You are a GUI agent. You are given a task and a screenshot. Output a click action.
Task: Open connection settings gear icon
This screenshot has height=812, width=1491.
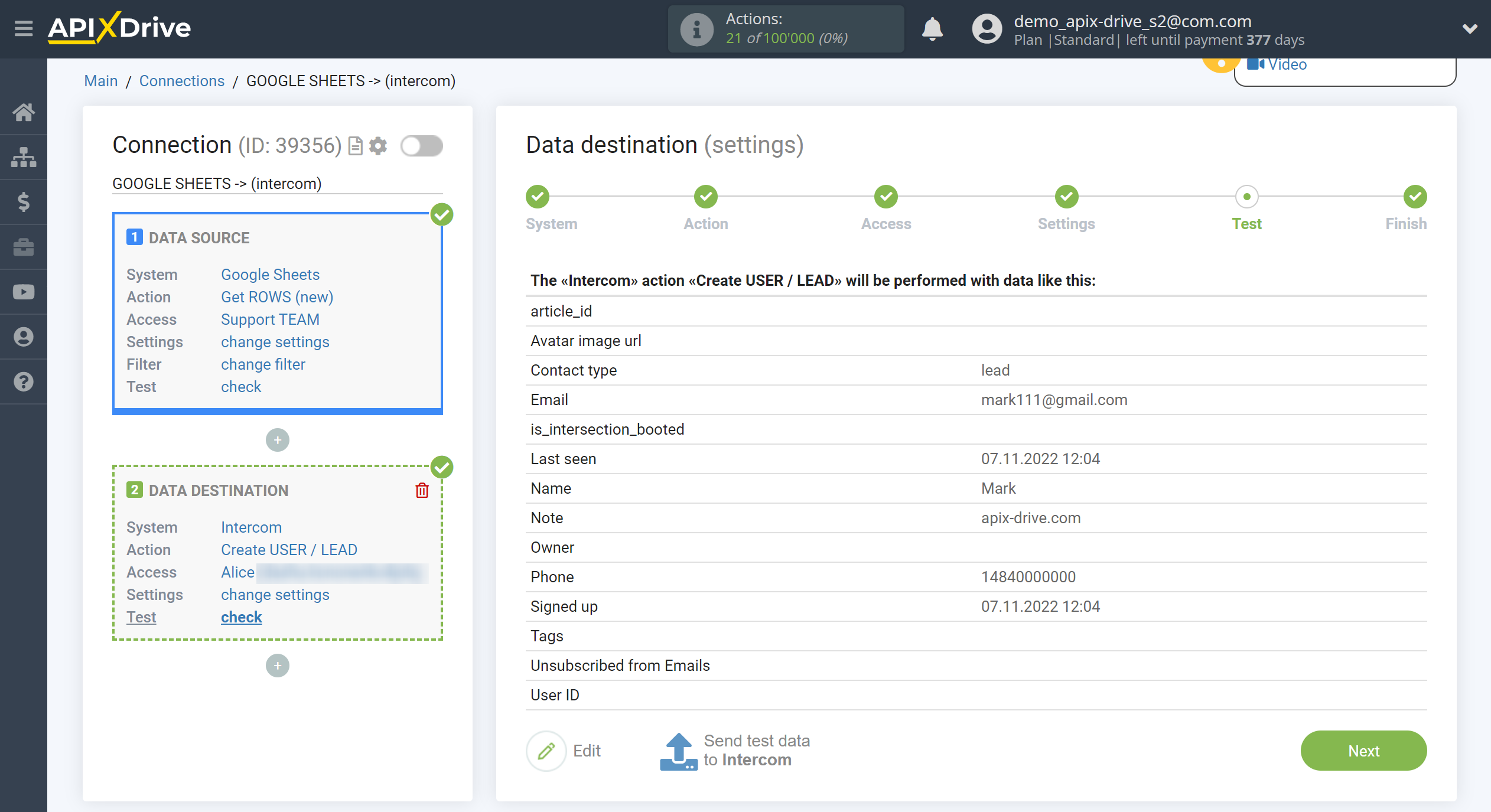coord(378,146)
